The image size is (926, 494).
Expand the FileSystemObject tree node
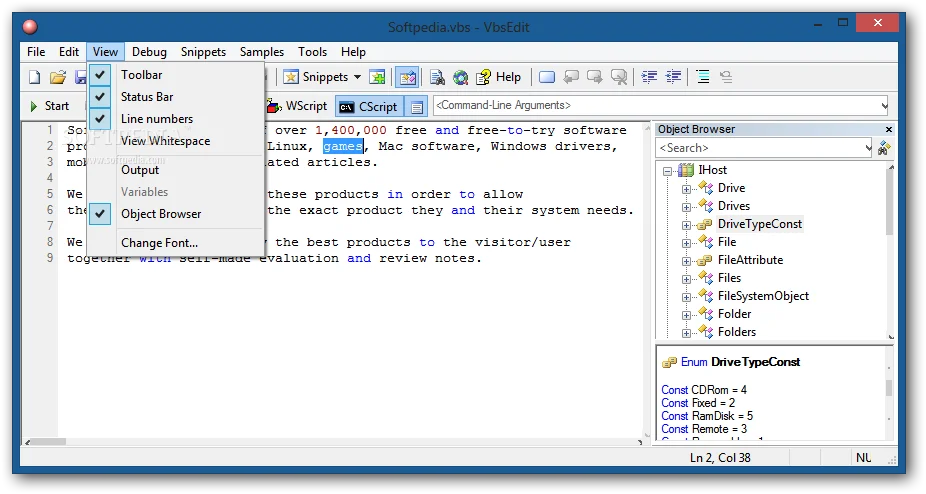687,296
